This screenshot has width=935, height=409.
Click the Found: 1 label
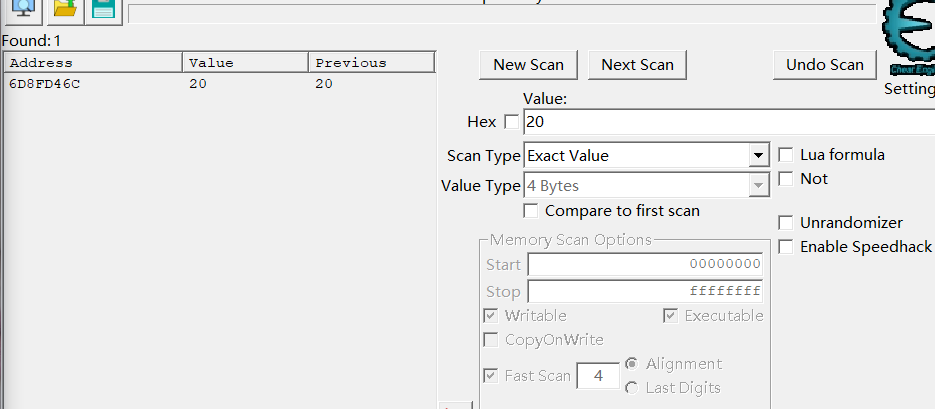tap(31, 41)
